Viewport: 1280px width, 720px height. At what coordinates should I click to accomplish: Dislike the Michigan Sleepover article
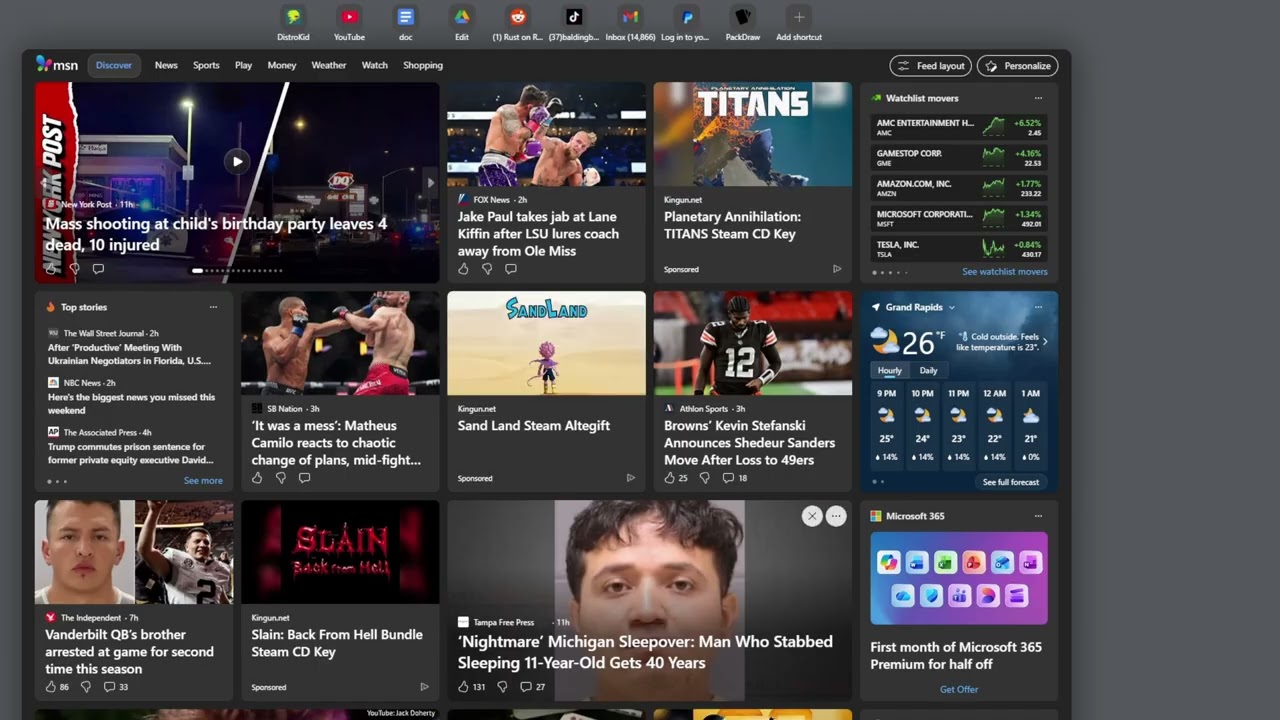point(502,687)
